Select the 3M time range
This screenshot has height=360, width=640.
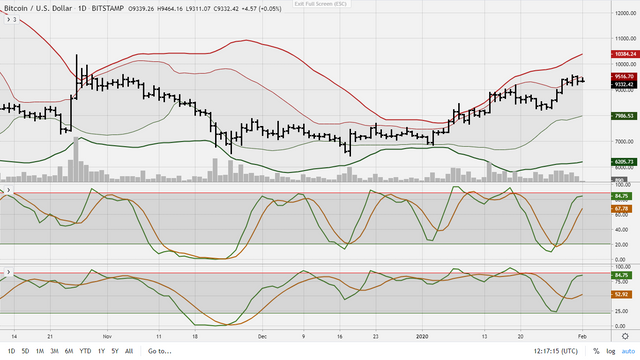[x=54, y=351]
